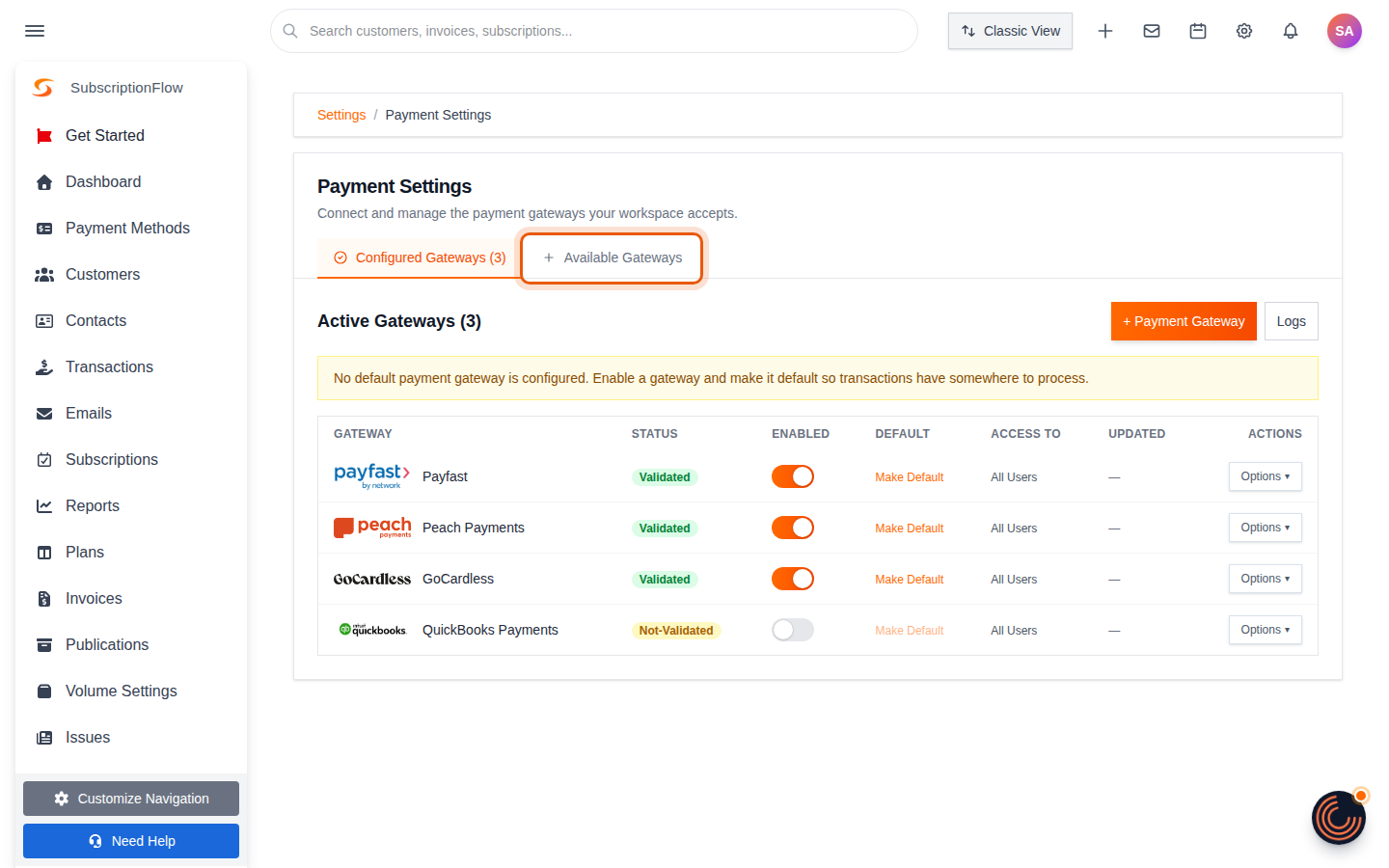This screenshot has height=868, width=1389.
Task: Click the QuickBooks logo
Action: pos(372,630)
